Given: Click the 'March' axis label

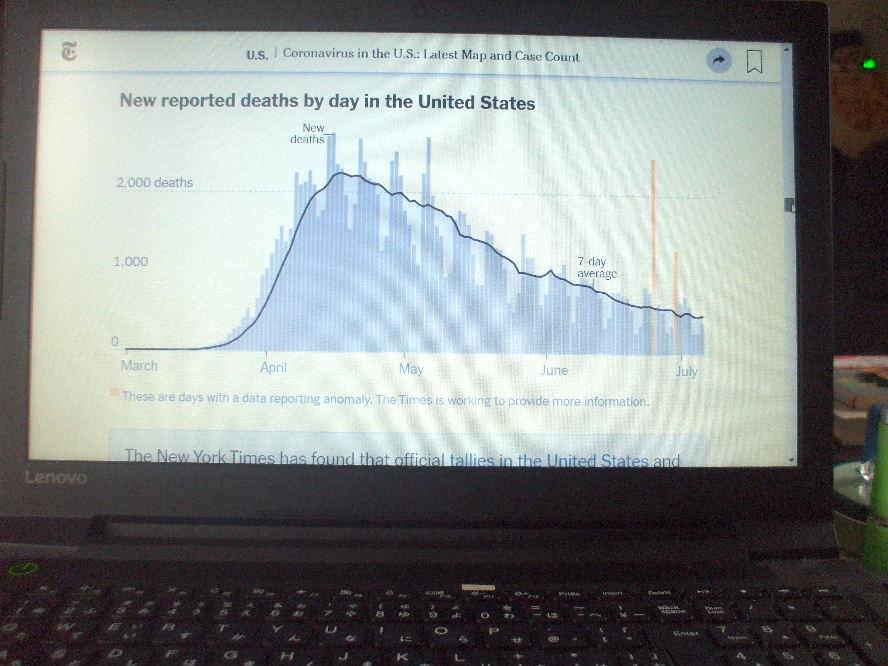Looking at the screenshot, I should (x=139, y=365).
